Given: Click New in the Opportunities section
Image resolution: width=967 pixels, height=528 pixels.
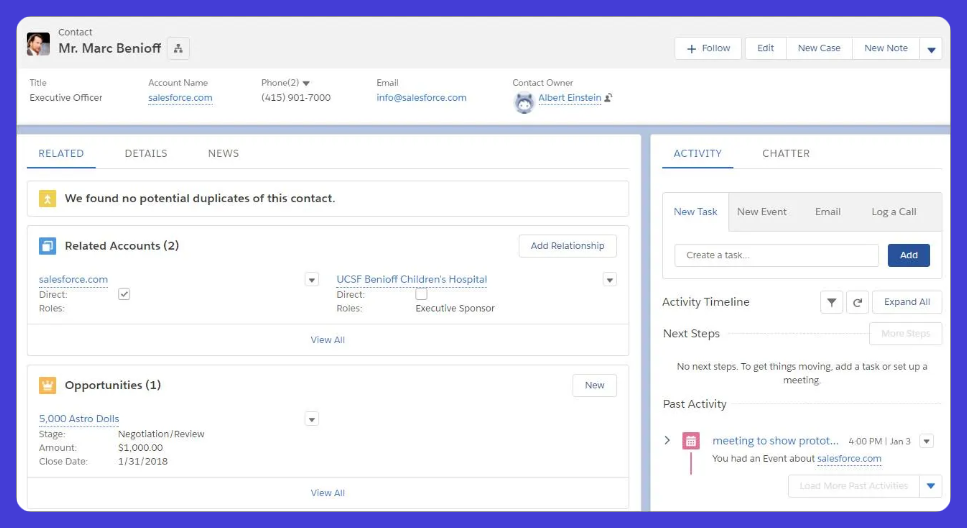Looking at the screenshot, I should click(595, 385).
